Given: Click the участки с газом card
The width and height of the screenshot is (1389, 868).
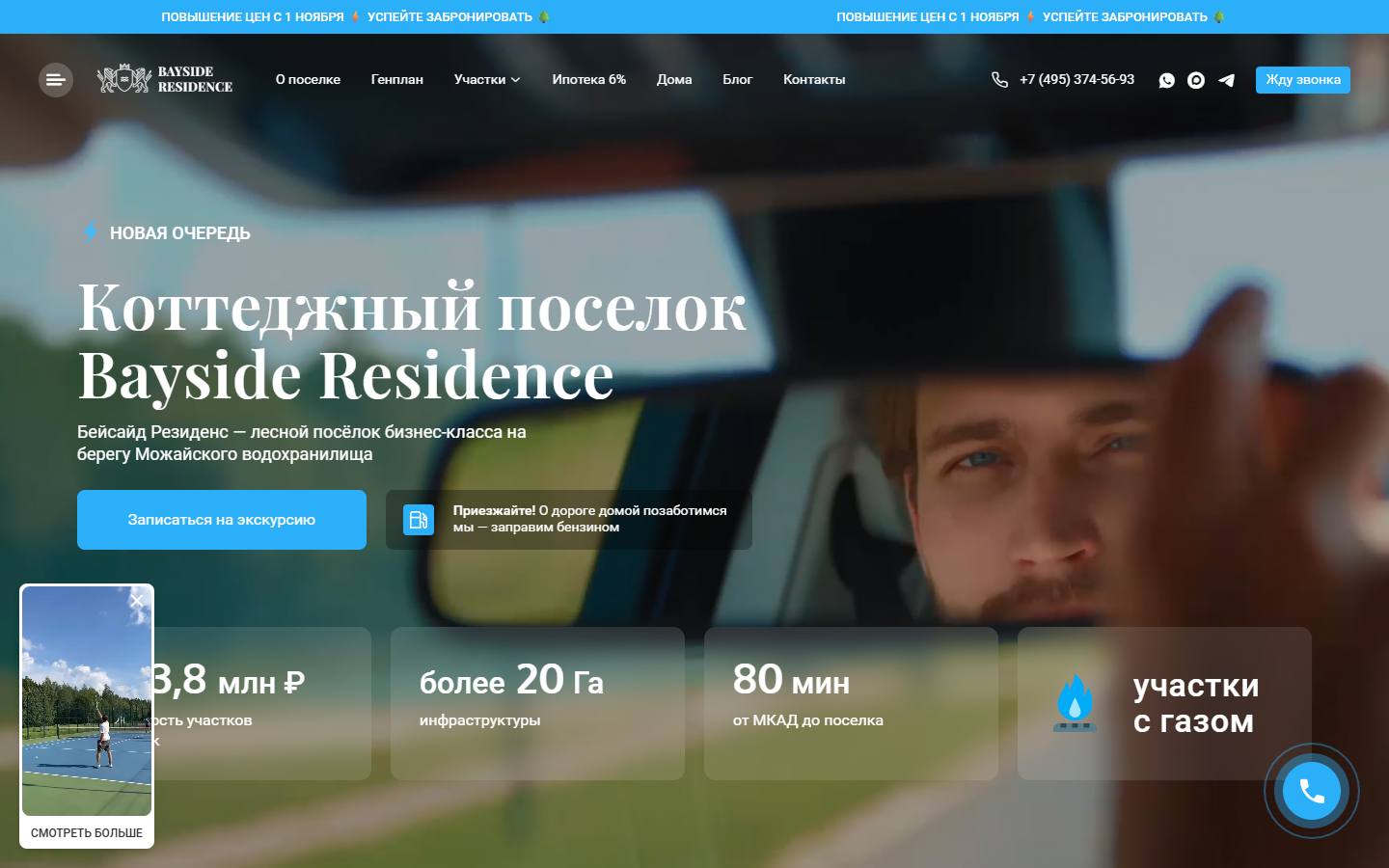Looking at the screenshot, I should 1164,704.
